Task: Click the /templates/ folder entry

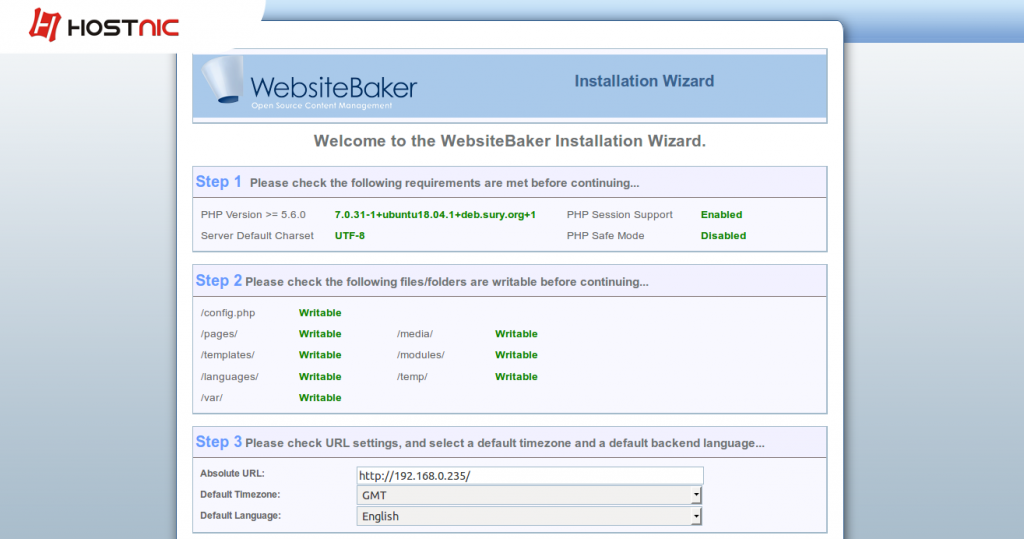Action: point(228,355)
